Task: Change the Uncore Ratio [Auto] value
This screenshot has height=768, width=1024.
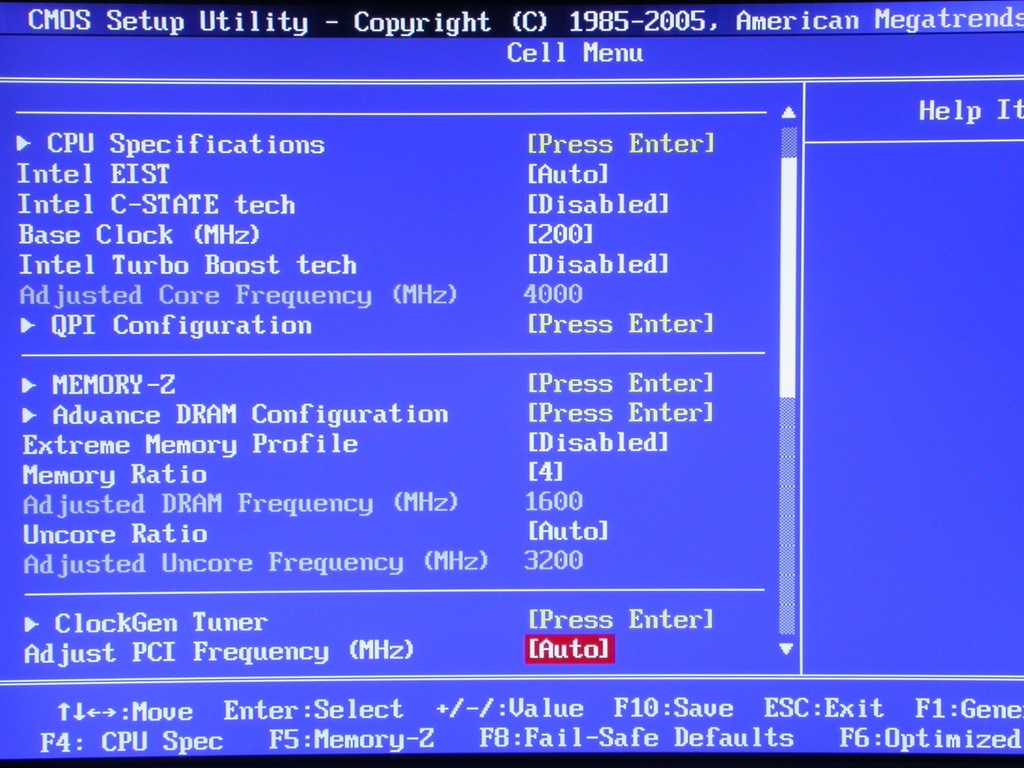Action: [568, 530]
